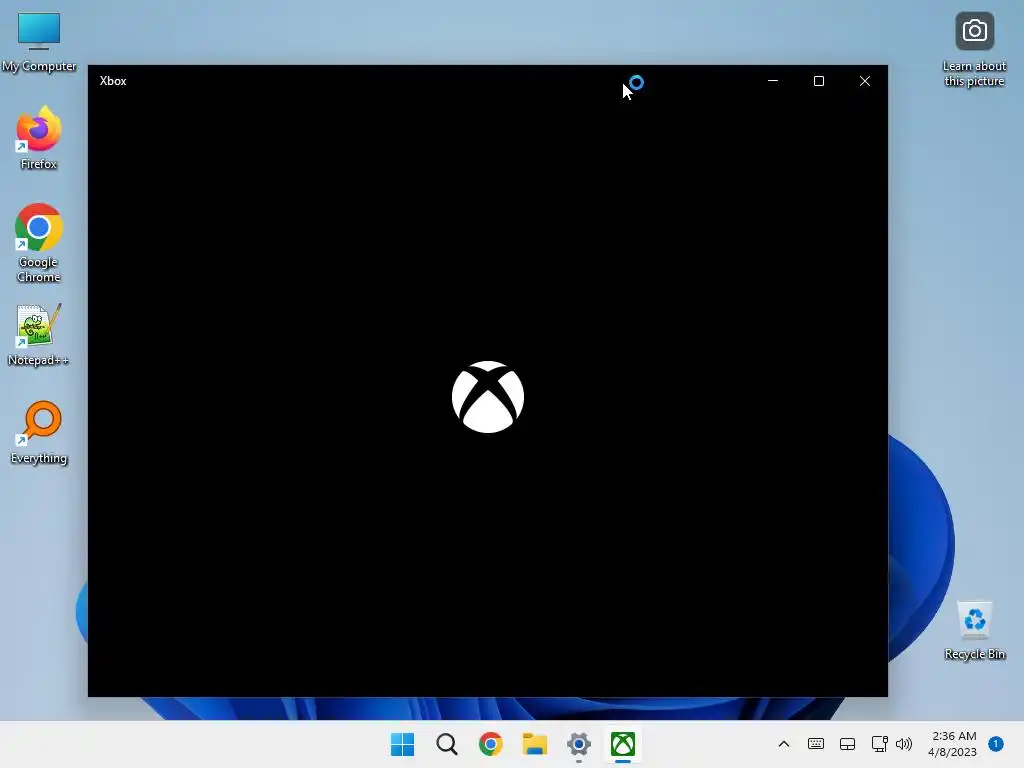Screen dimensions: 1024x768
Task: Maximize the Xbox window
Action: (x=819, y=81)
